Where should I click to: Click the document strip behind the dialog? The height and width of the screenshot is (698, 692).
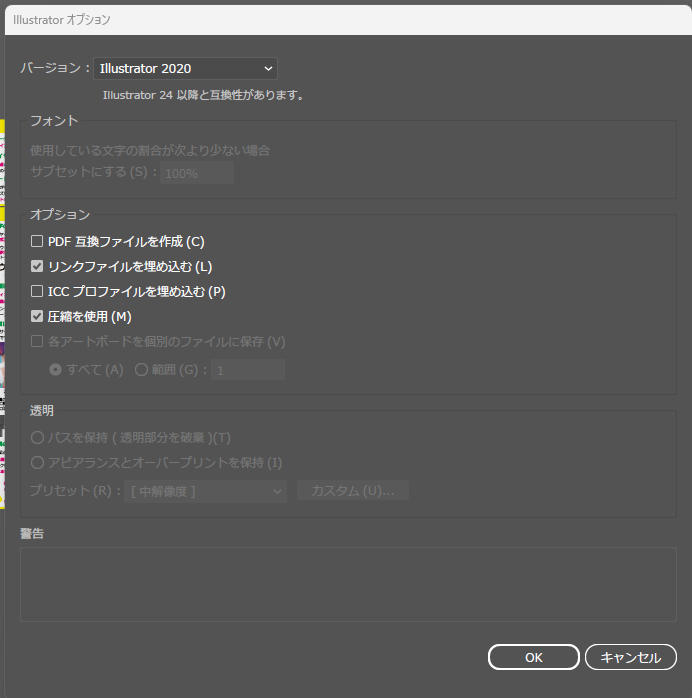click(x=2, y=300)
